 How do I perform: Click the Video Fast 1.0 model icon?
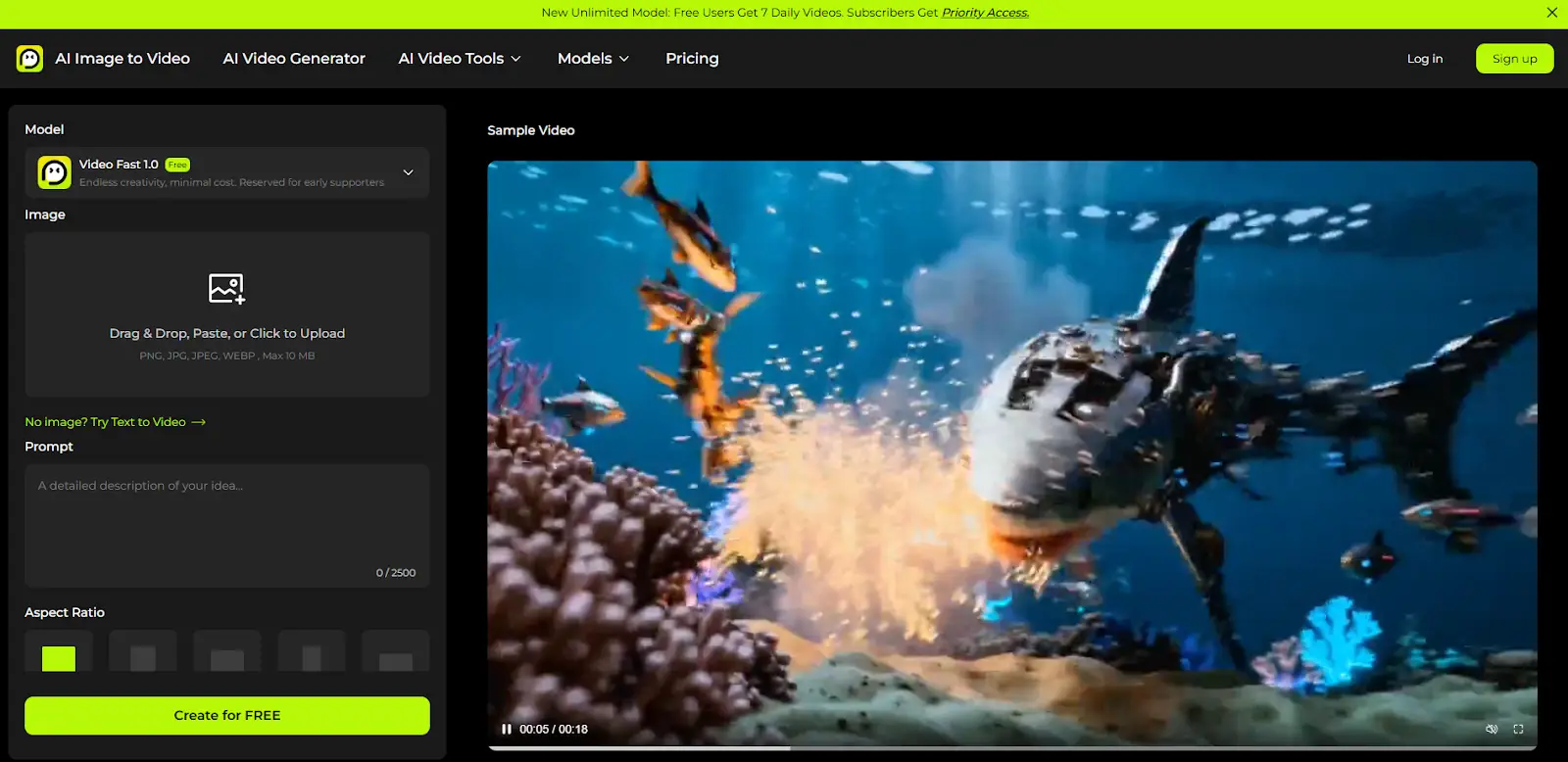tap(54, 172)
